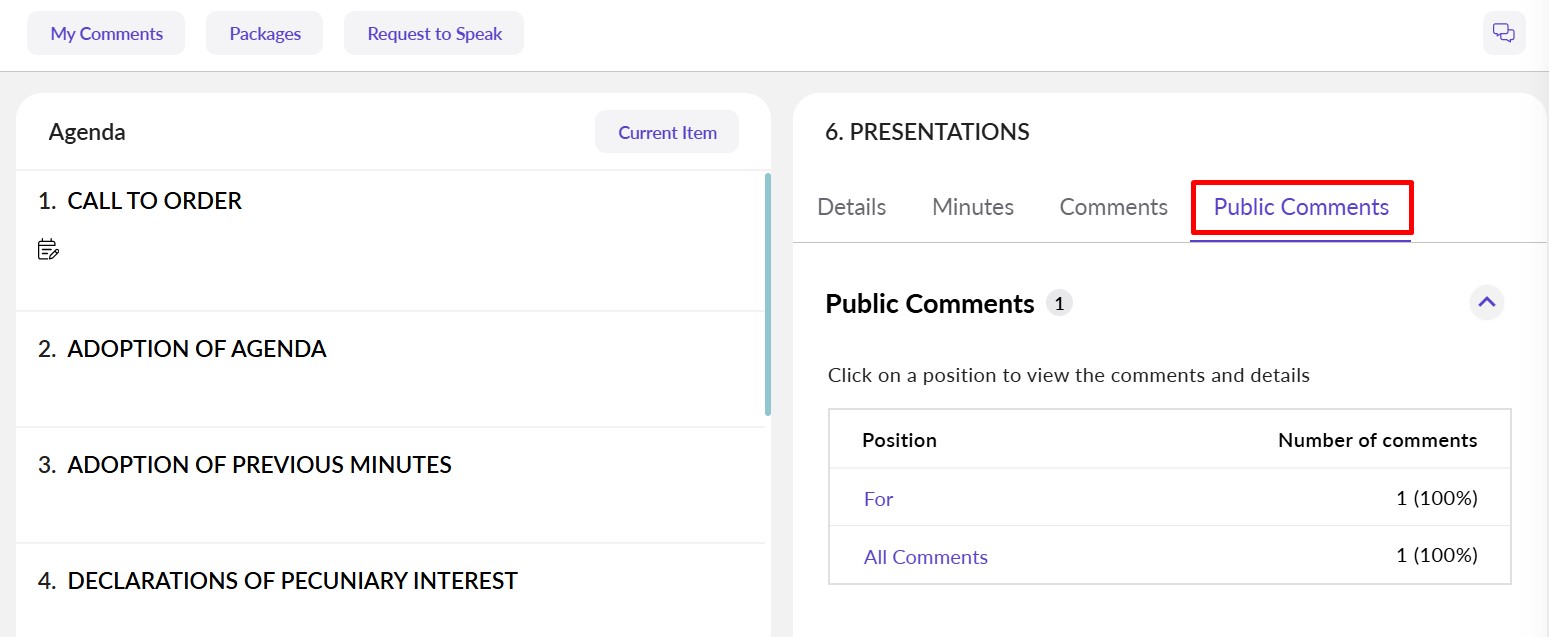
Task: Open Adoption of Previous Minutes agenda item
Action: [x=259, y=465]
